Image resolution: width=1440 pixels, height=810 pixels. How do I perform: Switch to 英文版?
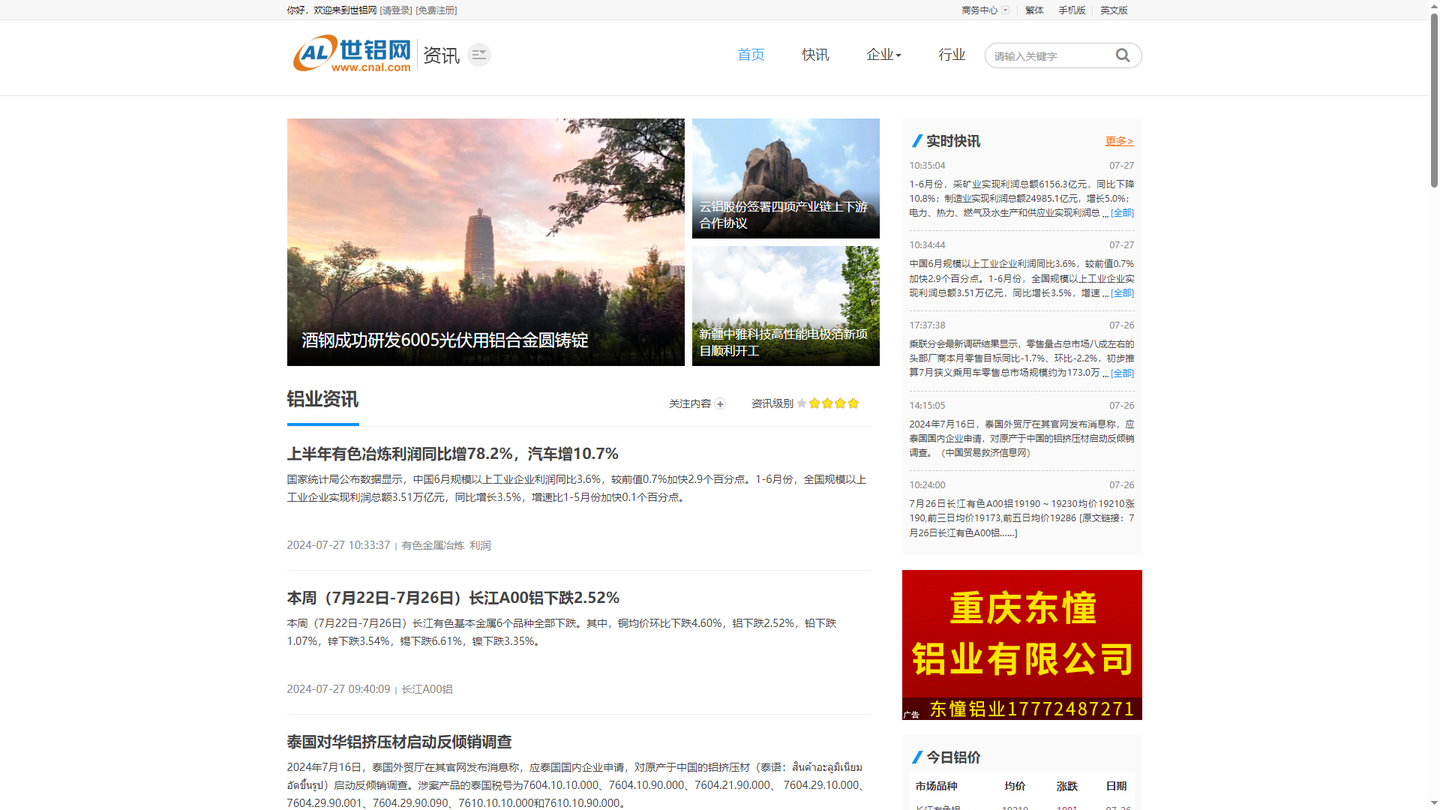pyautogui.click(x=1114, y=10)
